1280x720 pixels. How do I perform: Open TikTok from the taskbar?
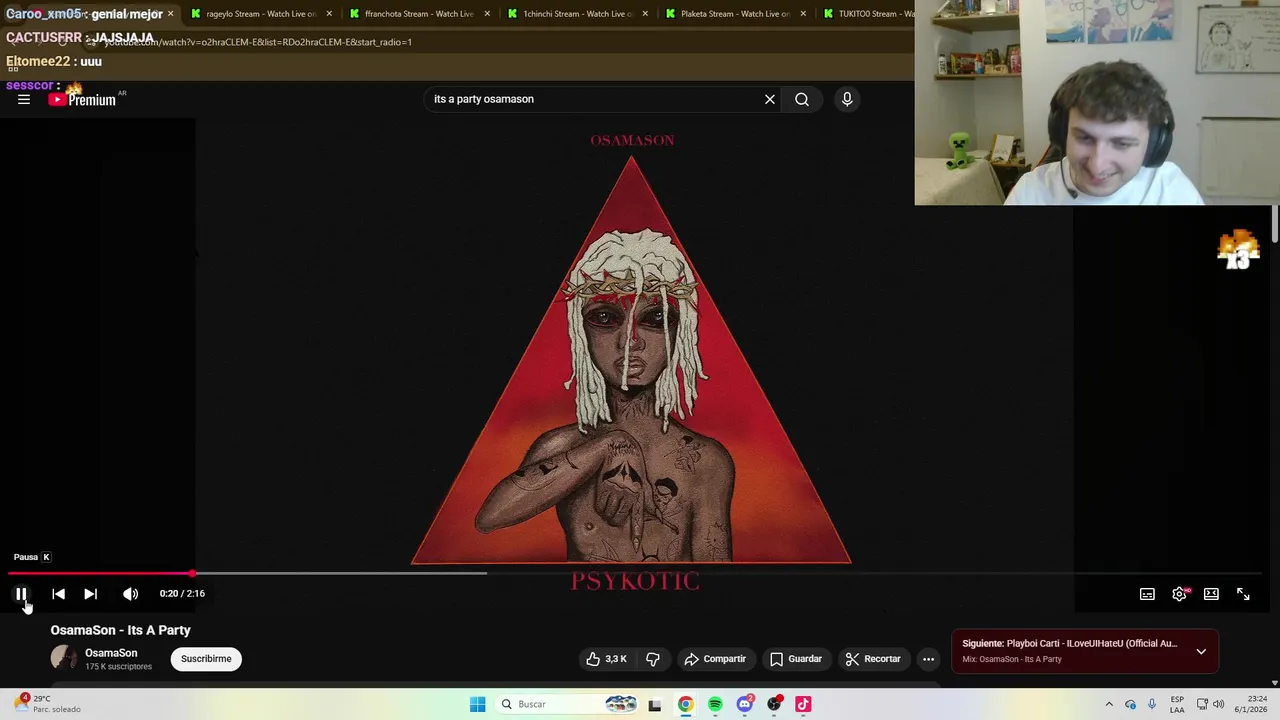click(803, 704)
